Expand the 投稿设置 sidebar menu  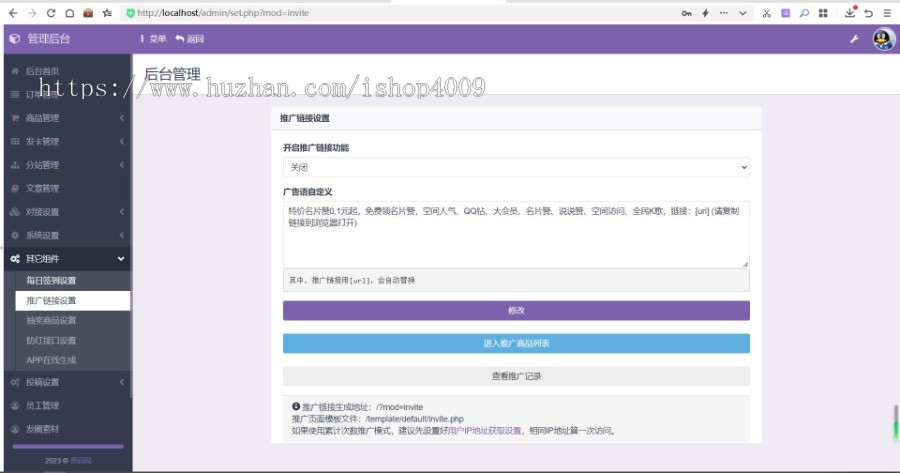coord(68,382)
